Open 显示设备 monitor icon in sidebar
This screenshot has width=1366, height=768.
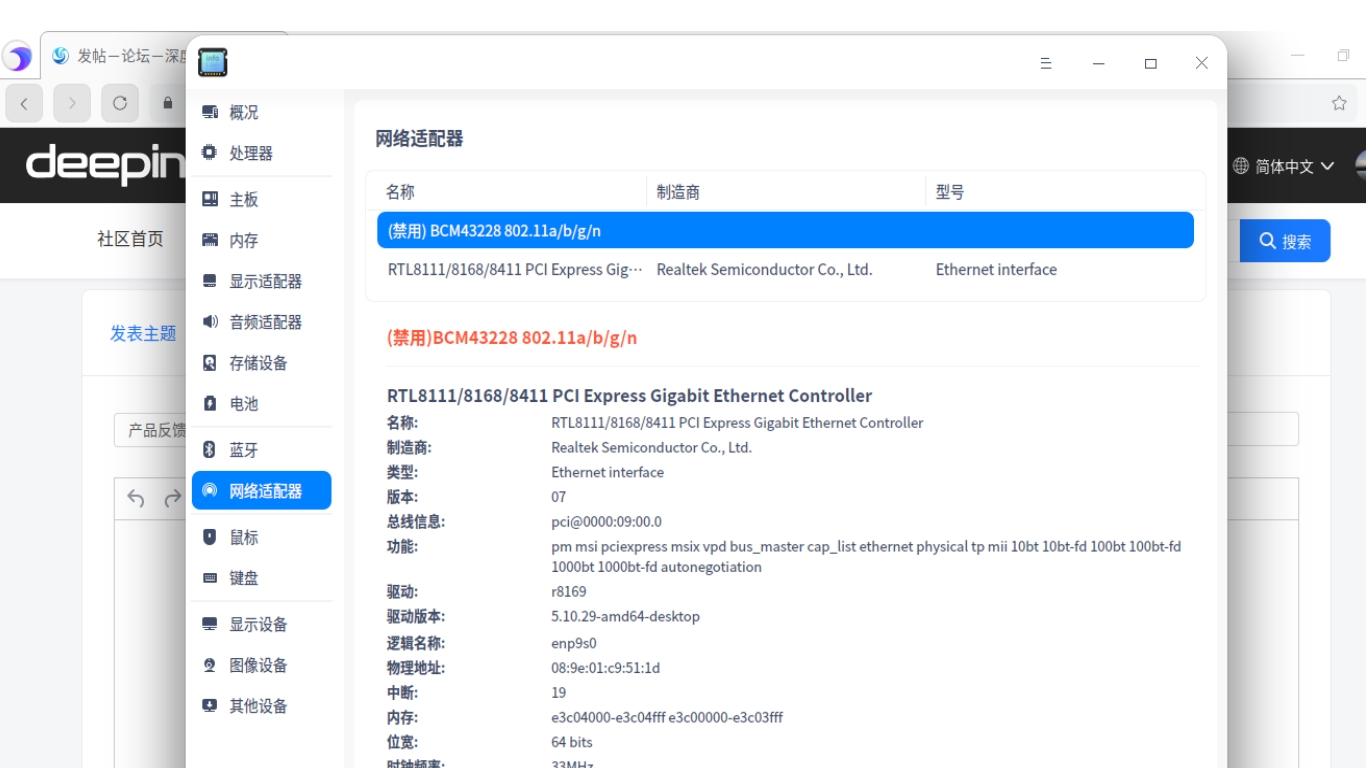coord(209,624)
